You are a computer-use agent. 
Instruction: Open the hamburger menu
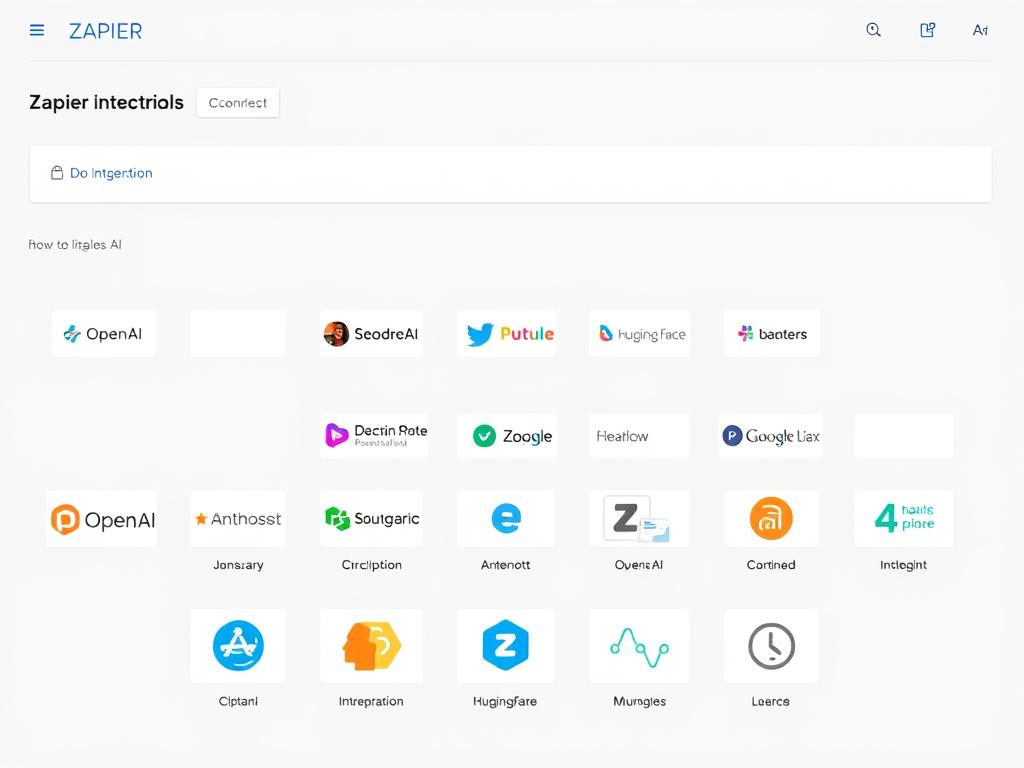37,30
